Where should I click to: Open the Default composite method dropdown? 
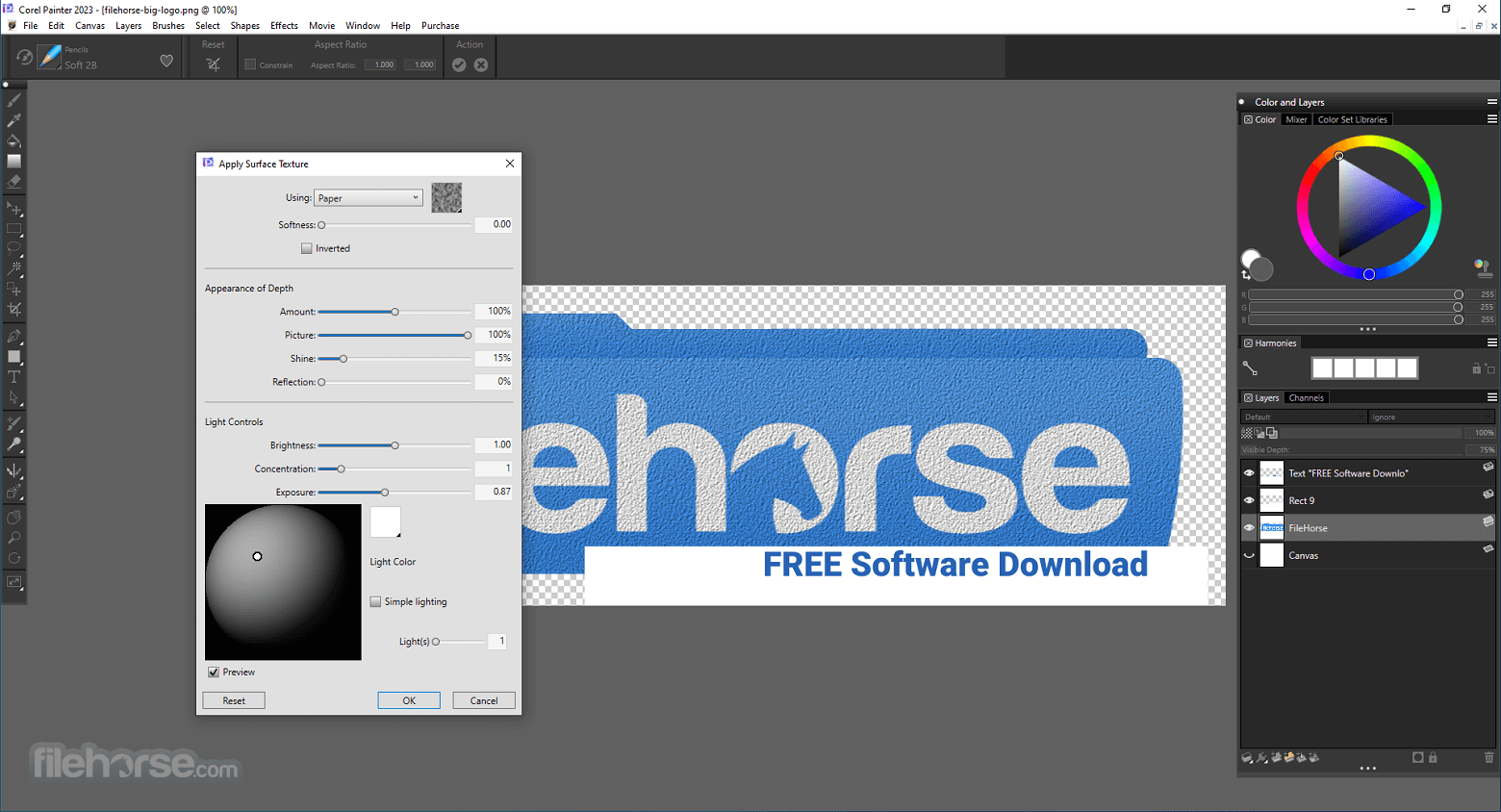coord(1304,417)
